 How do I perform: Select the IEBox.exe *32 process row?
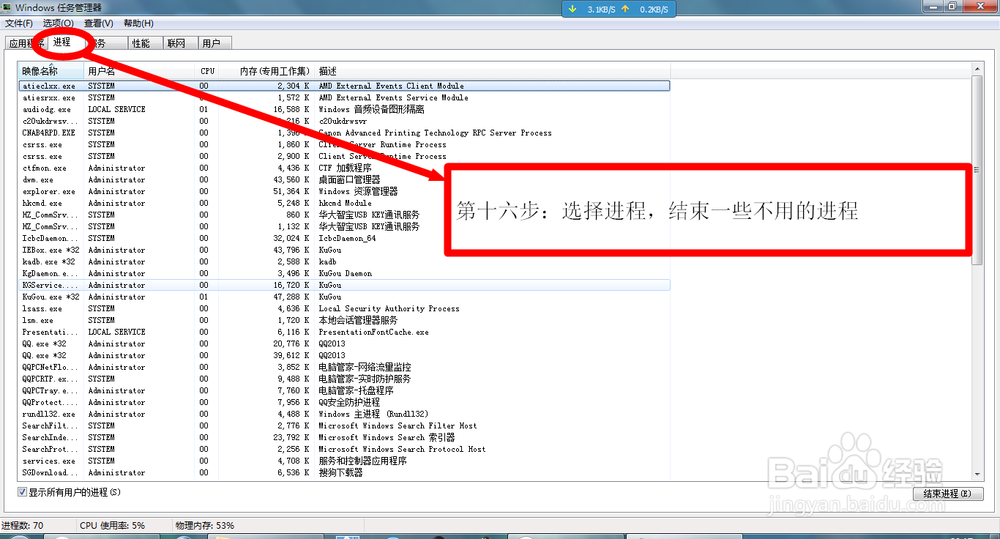(x=344, y=250)
